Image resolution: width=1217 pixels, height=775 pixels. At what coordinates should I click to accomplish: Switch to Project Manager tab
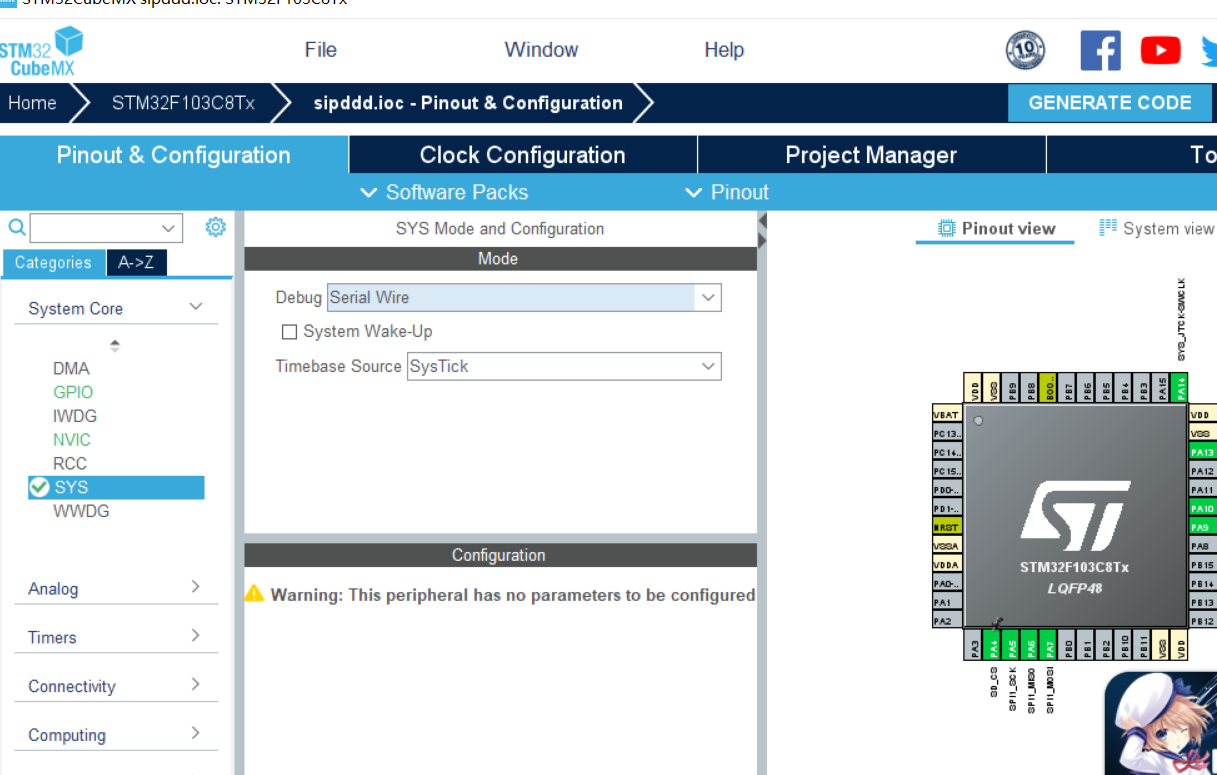[x=871, y=155]
